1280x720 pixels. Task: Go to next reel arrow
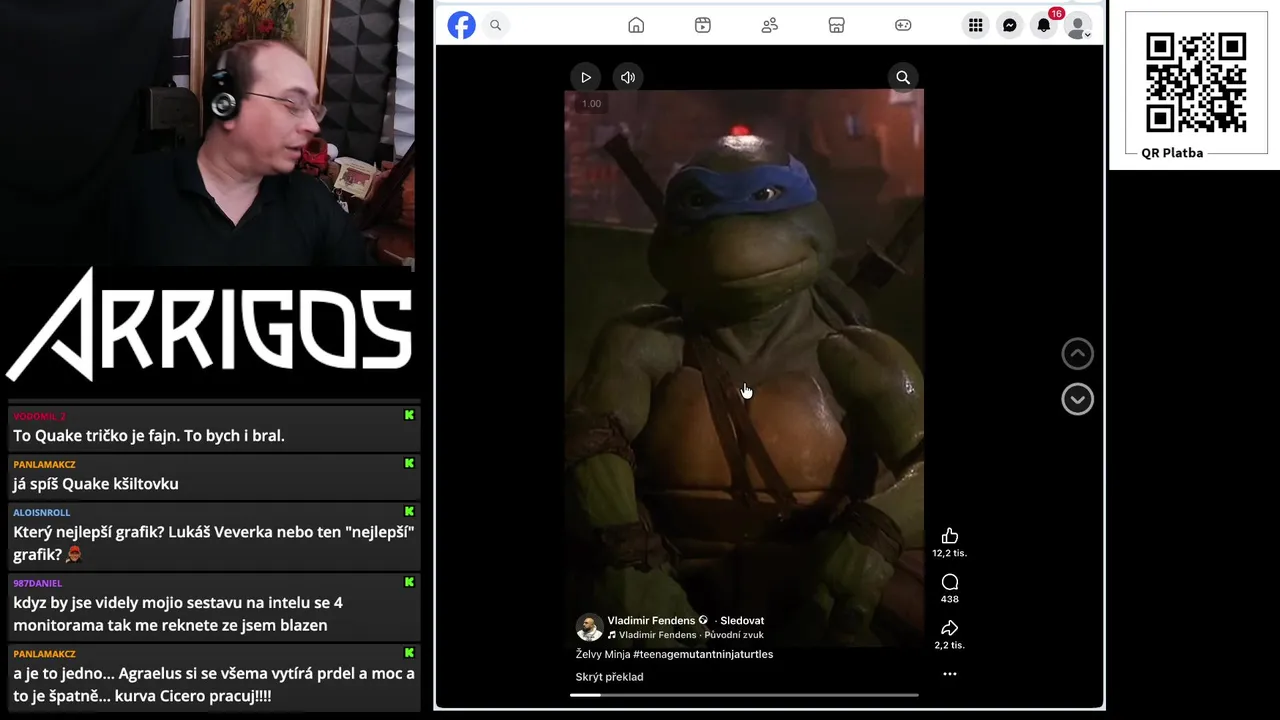(x=1077, y=399)
